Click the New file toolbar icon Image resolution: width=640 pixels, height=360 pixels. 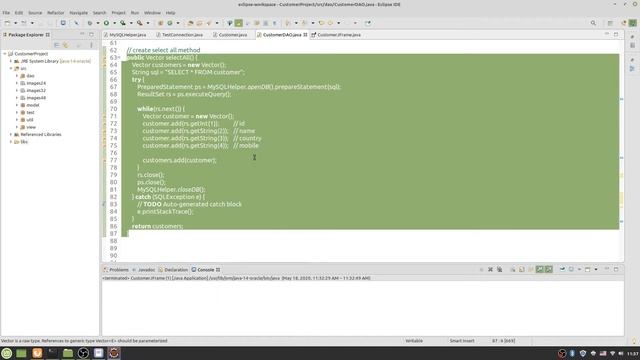click(x=7, y=23)
